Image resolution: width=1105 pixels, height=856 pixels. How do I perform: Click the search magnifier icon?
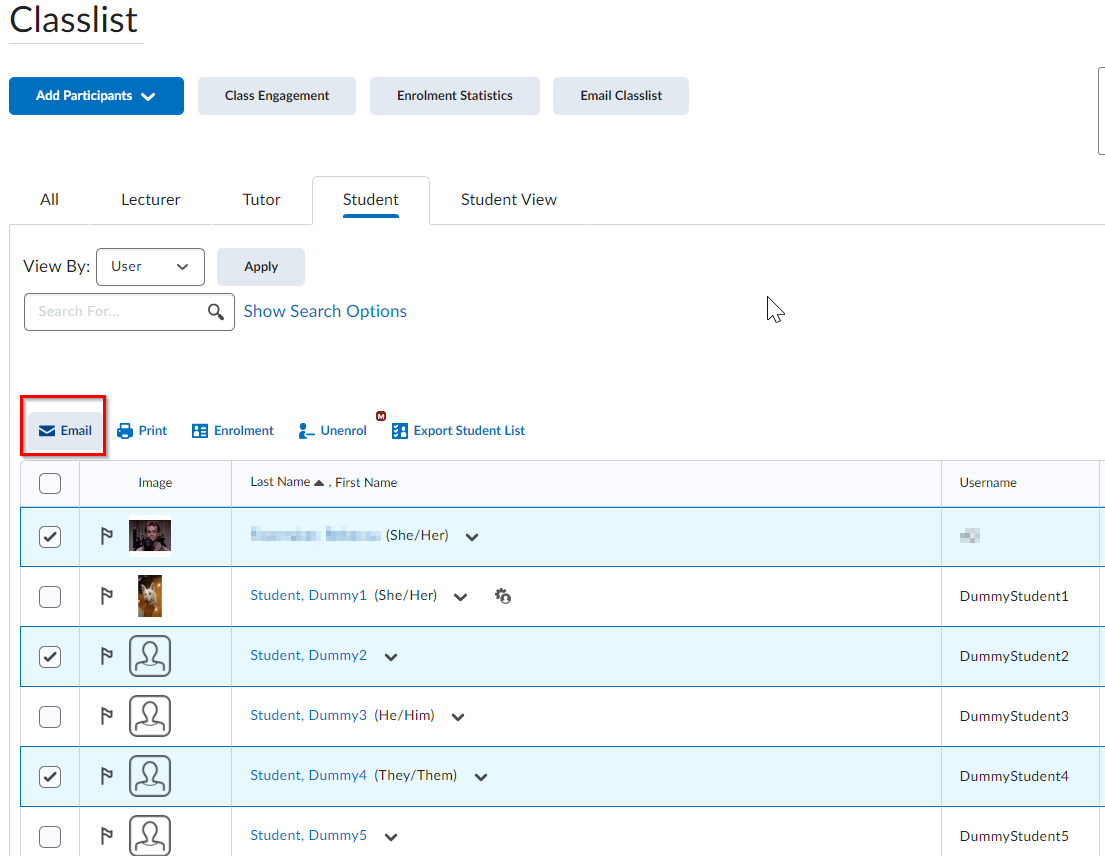pyautogui.click(x=216, y=311)
